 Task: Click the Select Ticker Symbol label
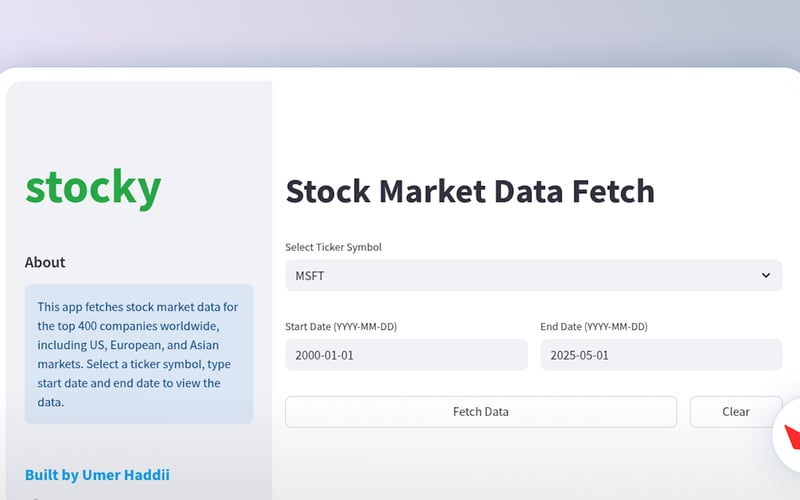[333, 247]
